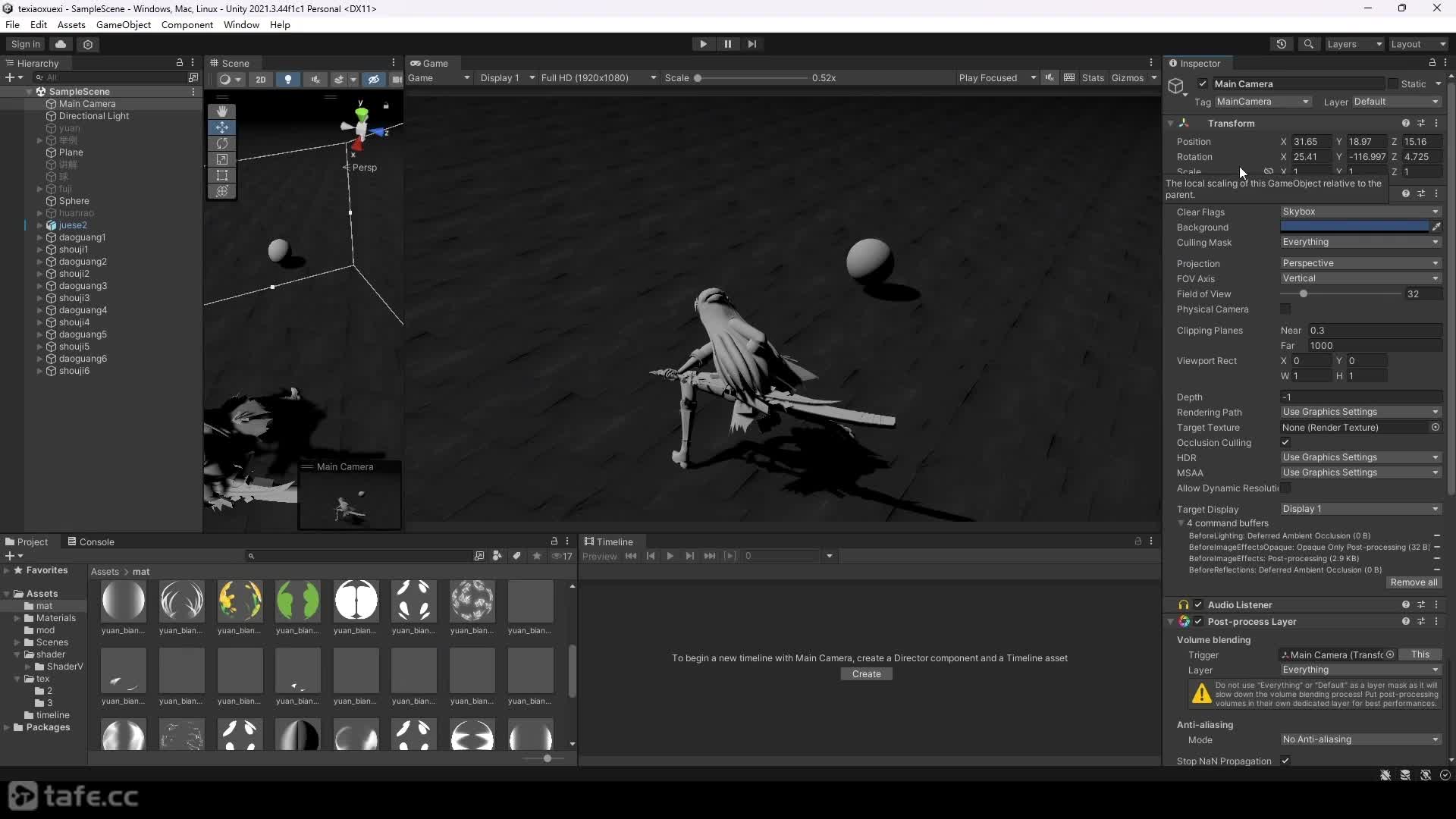Open the global search magnifier icon
The width and height of the screenshot is (1456, 819).
pos(1309,44)
